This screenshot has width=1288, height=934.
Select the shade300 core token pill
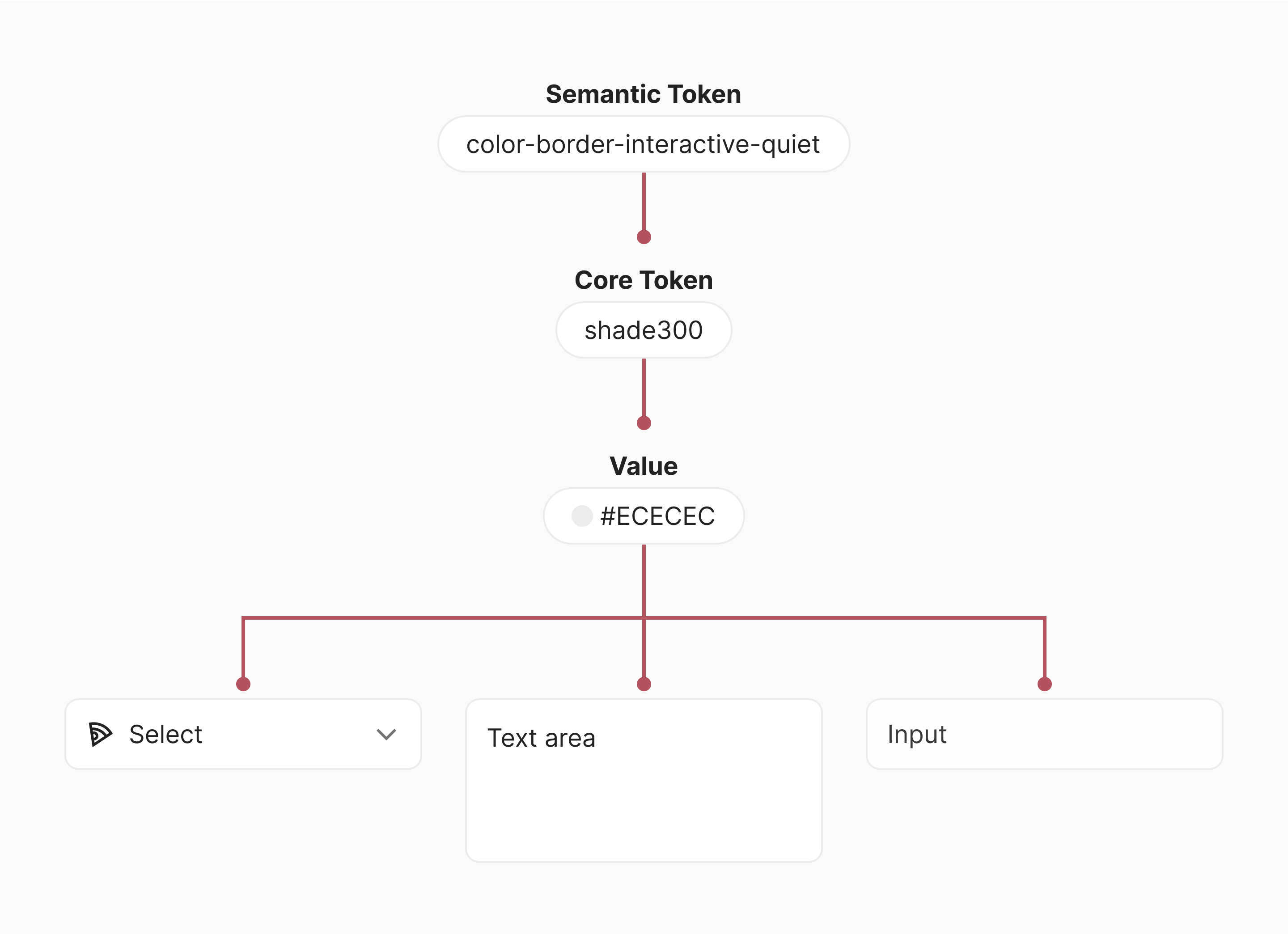(644, 330)
